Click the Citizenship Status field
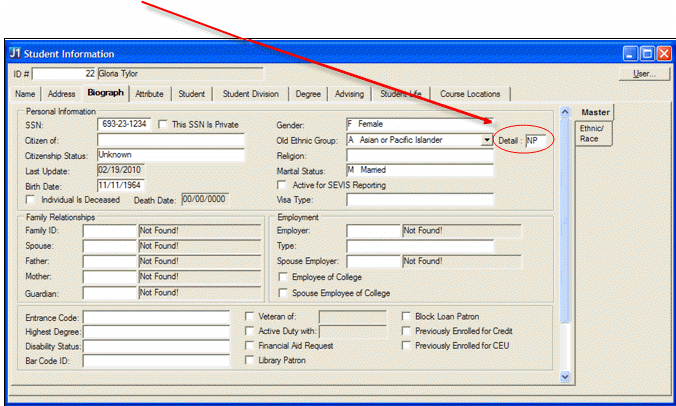Image resolution: width=676 pixels, height=406 pixels. coord(171,155)
